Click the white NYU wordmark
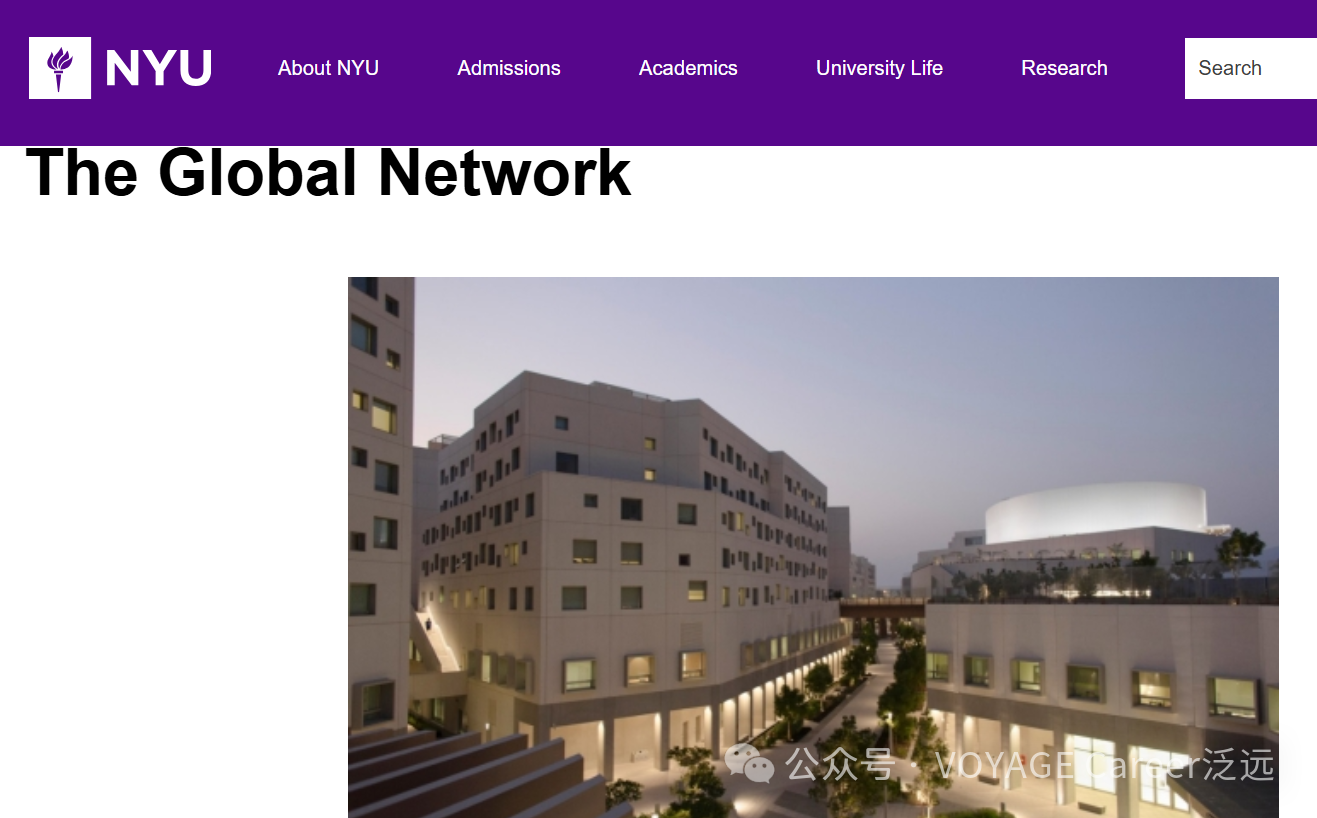 pyautogui.click(x=158, y=69)
